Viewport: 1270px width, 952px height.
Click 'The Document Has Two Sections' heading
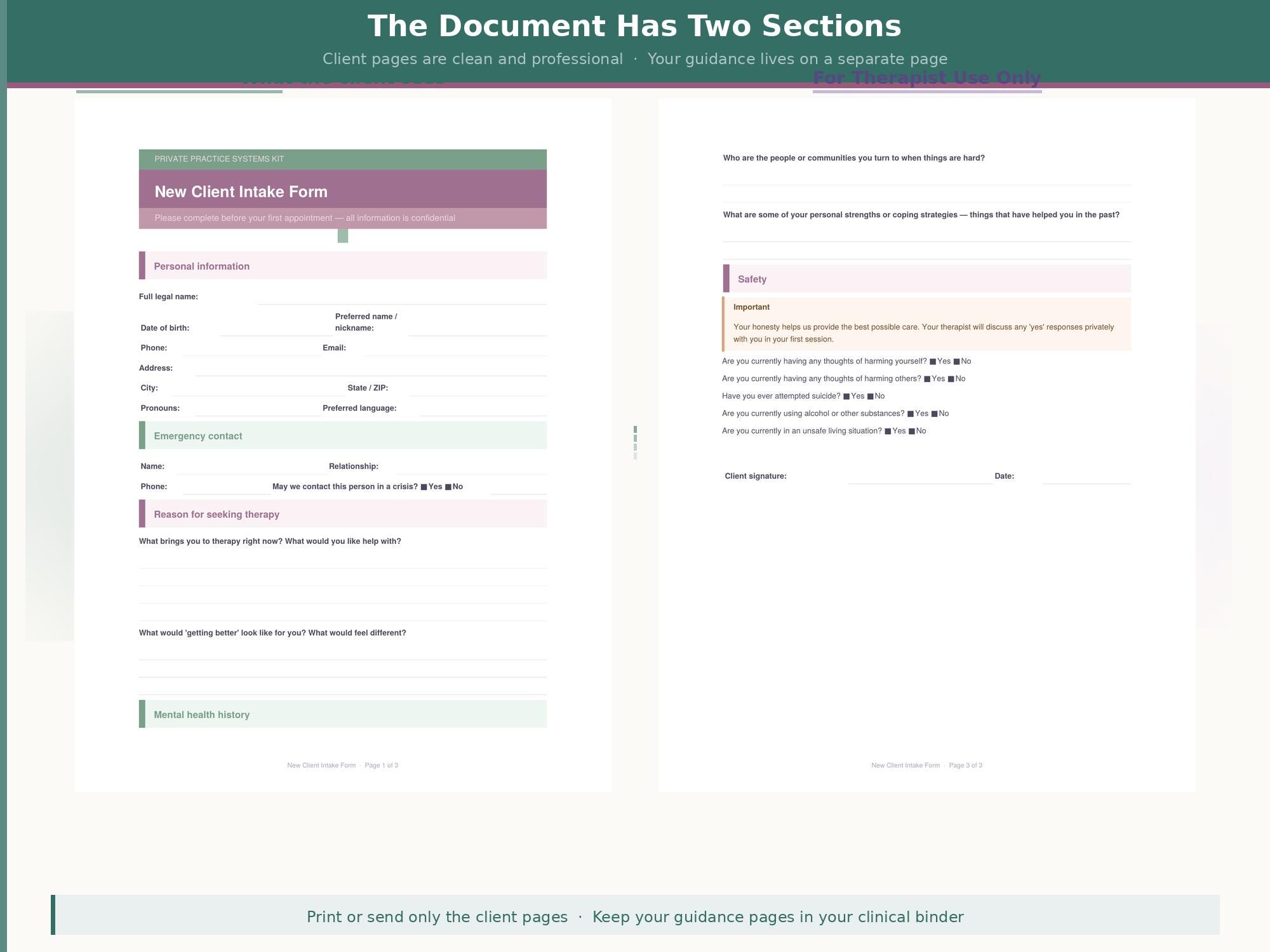(x=635, y=27)
